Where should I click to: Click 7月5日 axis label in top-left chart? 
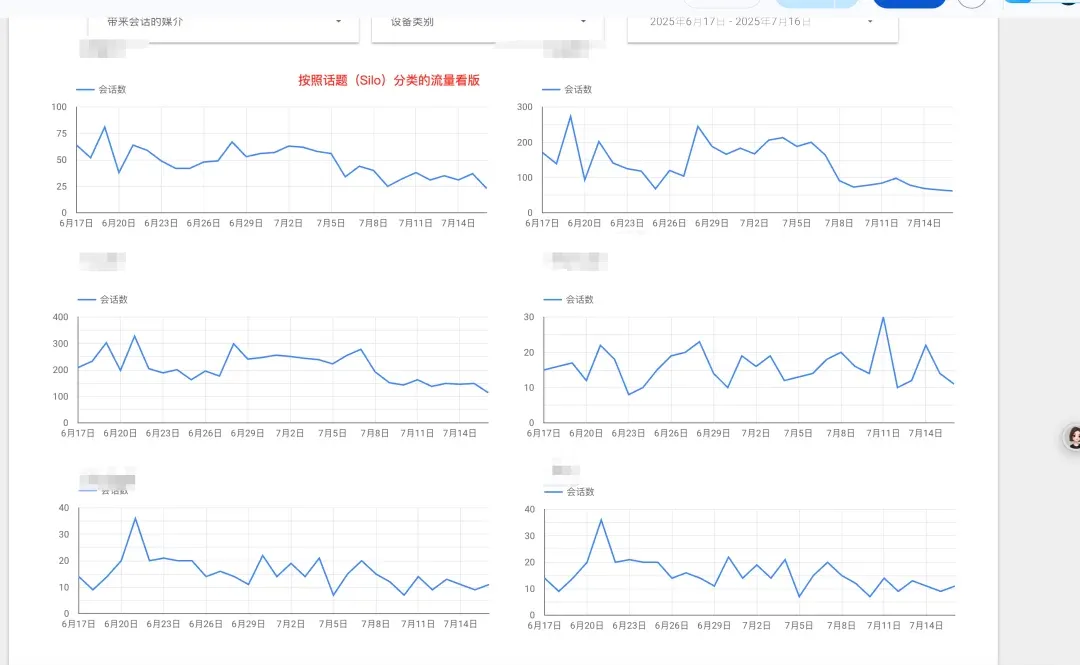click(331, 223)
